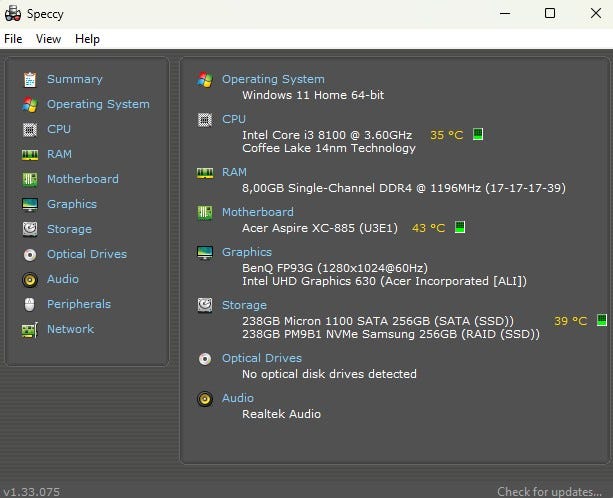Click the Audio speaker icon in sidebar
The image size is (613, 498).
(x=30, y=279)
